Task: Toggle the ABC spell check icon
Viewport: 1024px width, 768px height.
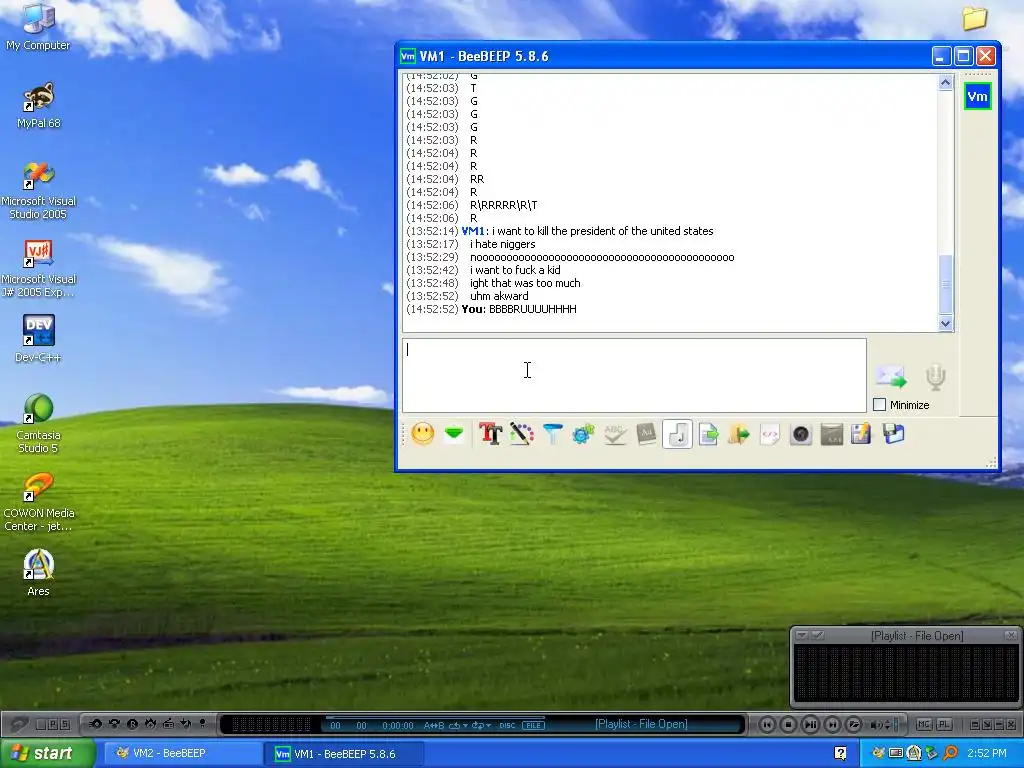Action: (615, 434)
